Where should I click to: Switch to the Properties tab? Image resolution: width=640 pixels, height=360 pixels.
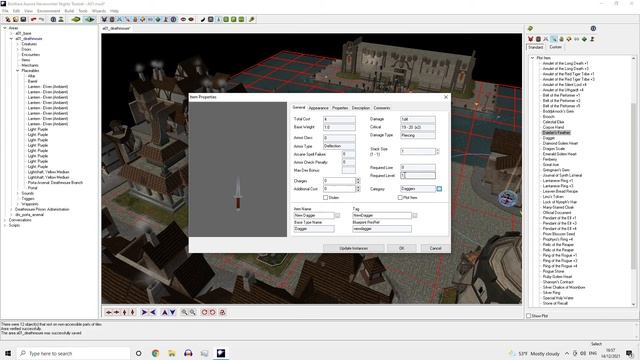click(x=340, y=108)
